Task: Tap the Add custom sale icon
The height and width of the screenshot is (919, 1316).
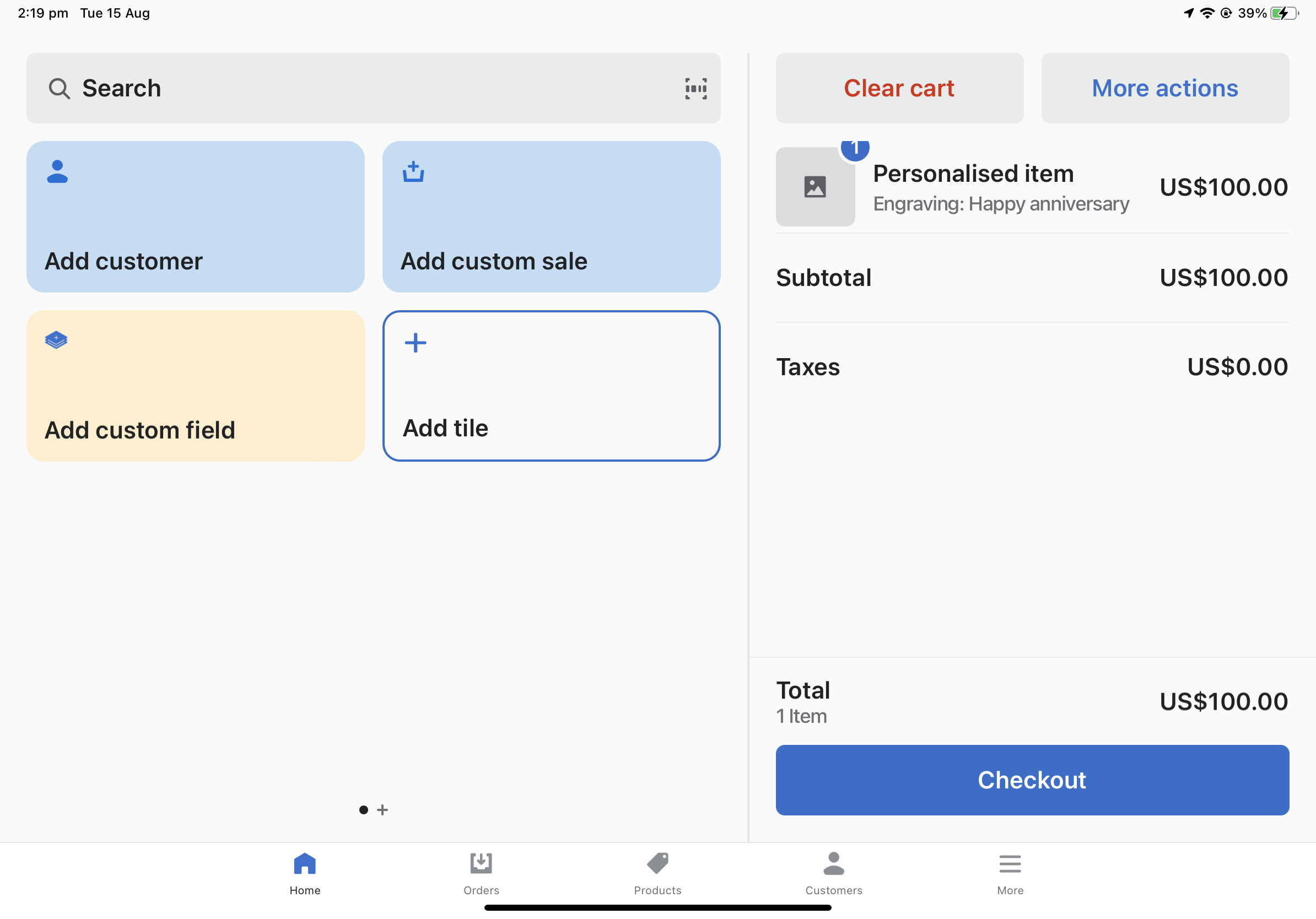Action: tap(413, 170)
